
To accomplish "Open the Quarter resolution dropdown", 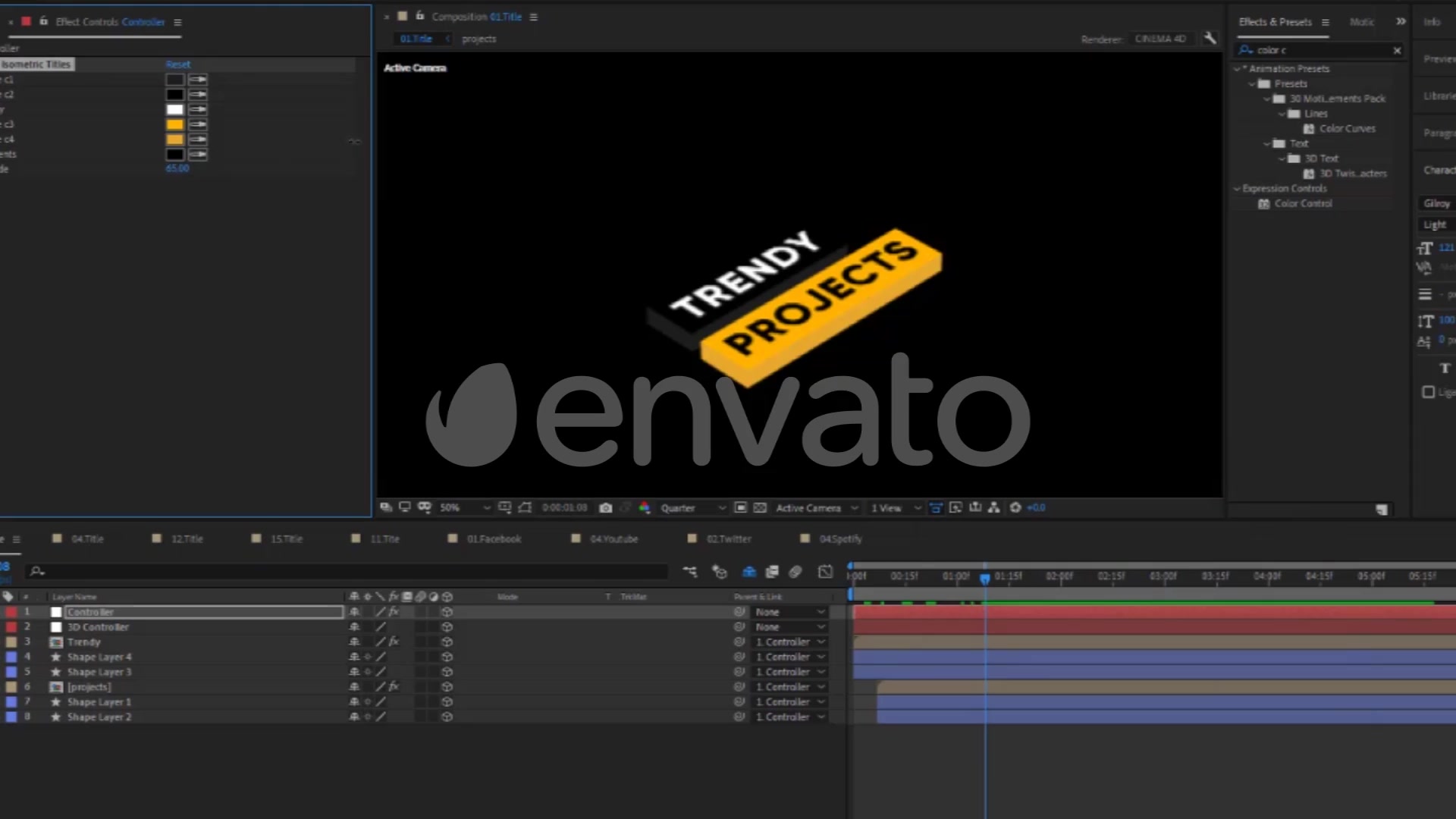I will coord(693,508).
